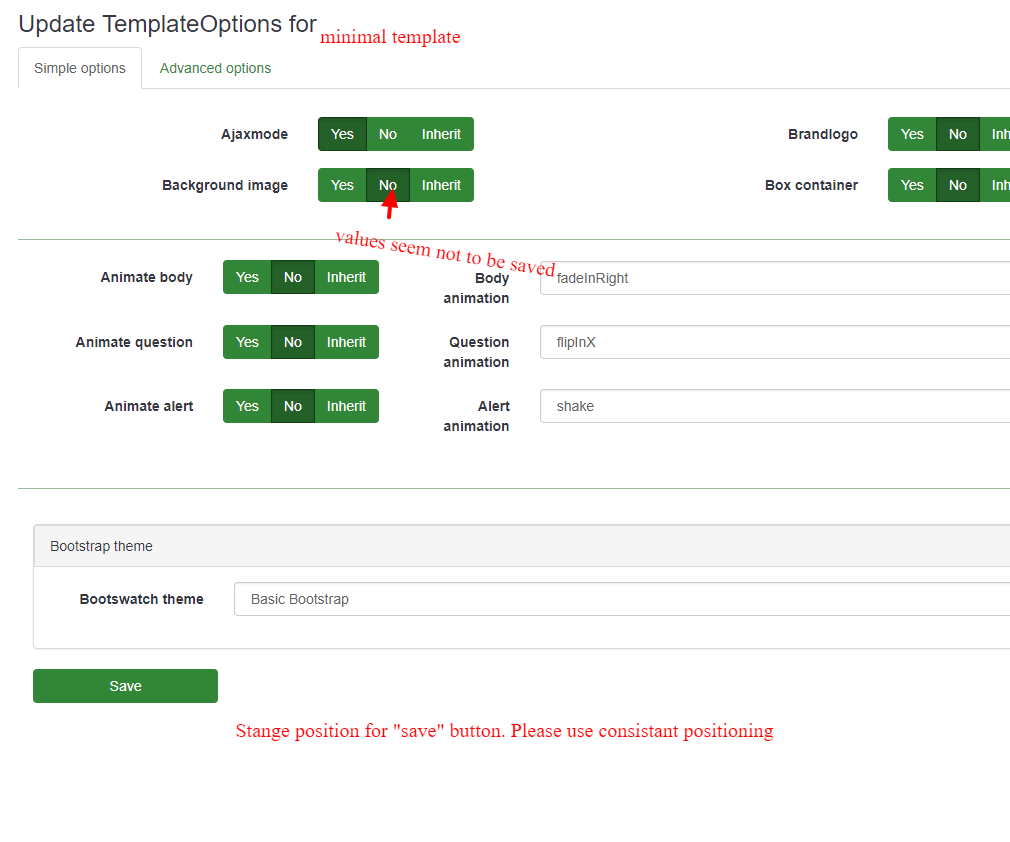Choose Yes for Brandlogo
The image size is (1010, 842).
pos(912,134)
